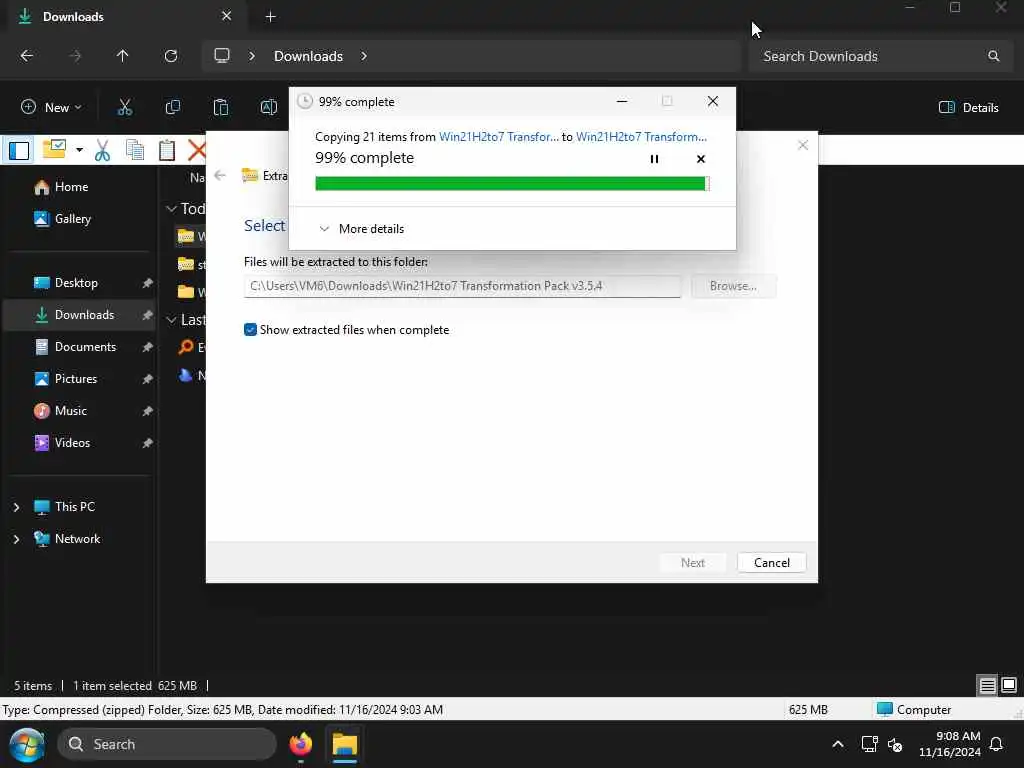Click the Cut scissors icon in command bar
The height and width of the screenshot is (768, 1024).
pos(125,107)
